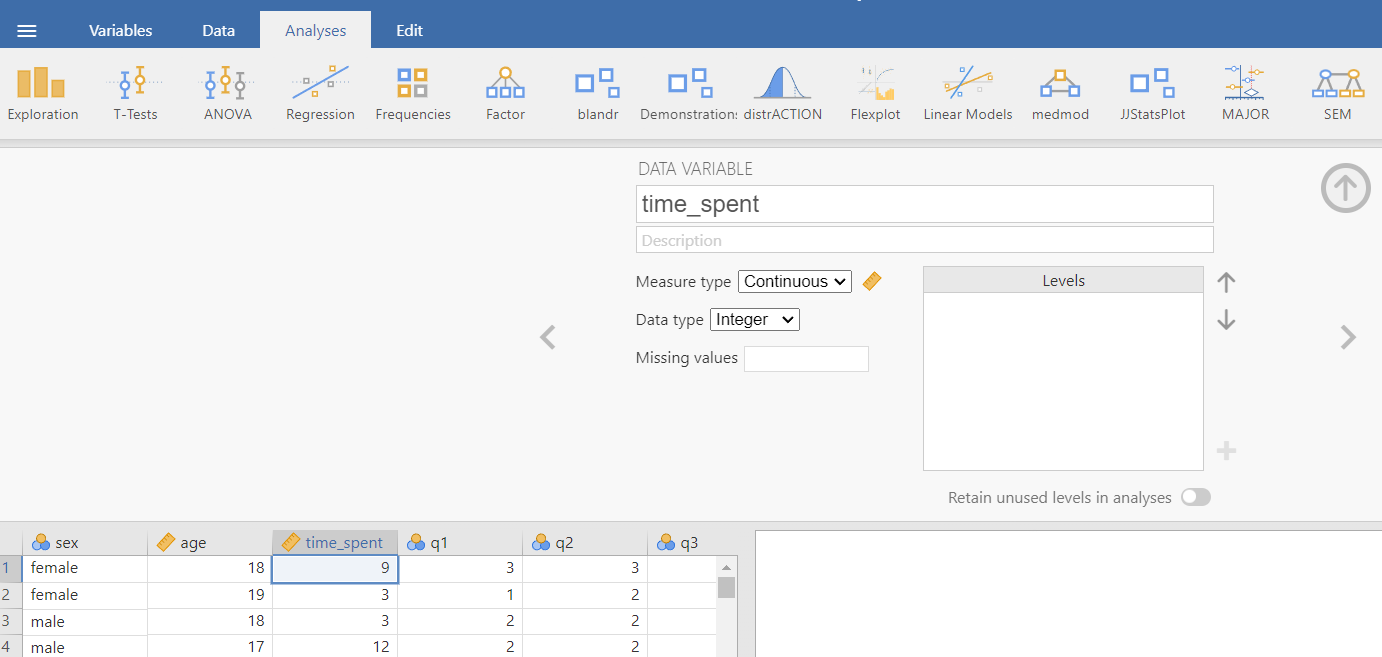The width and height of the screenshot is (1382, 657).
Task: Open the Factor analysis icon
Action: pyautogui.click(x=505, y=94)
